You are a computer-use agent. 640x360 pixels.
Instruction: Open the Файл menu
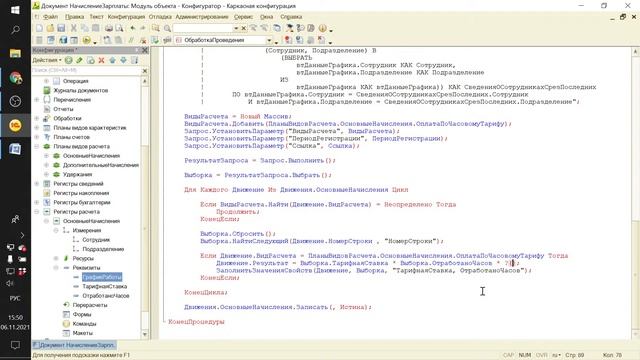tap(50, 17)
